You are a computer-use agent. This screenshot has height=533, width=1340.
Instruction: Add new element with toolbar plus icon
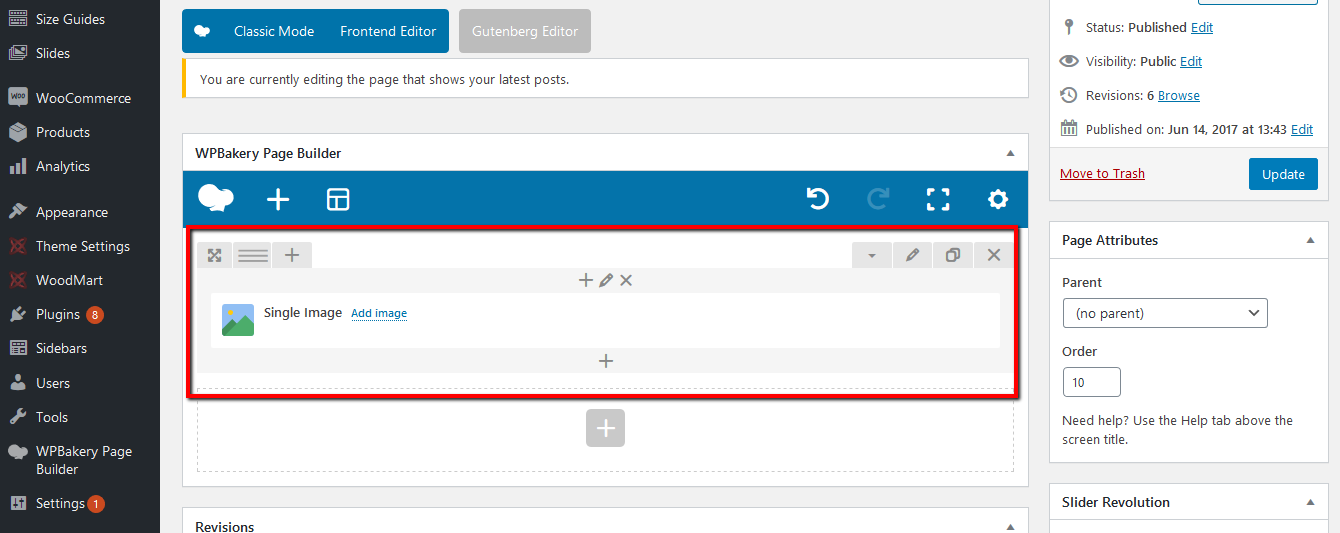(278, 200)
